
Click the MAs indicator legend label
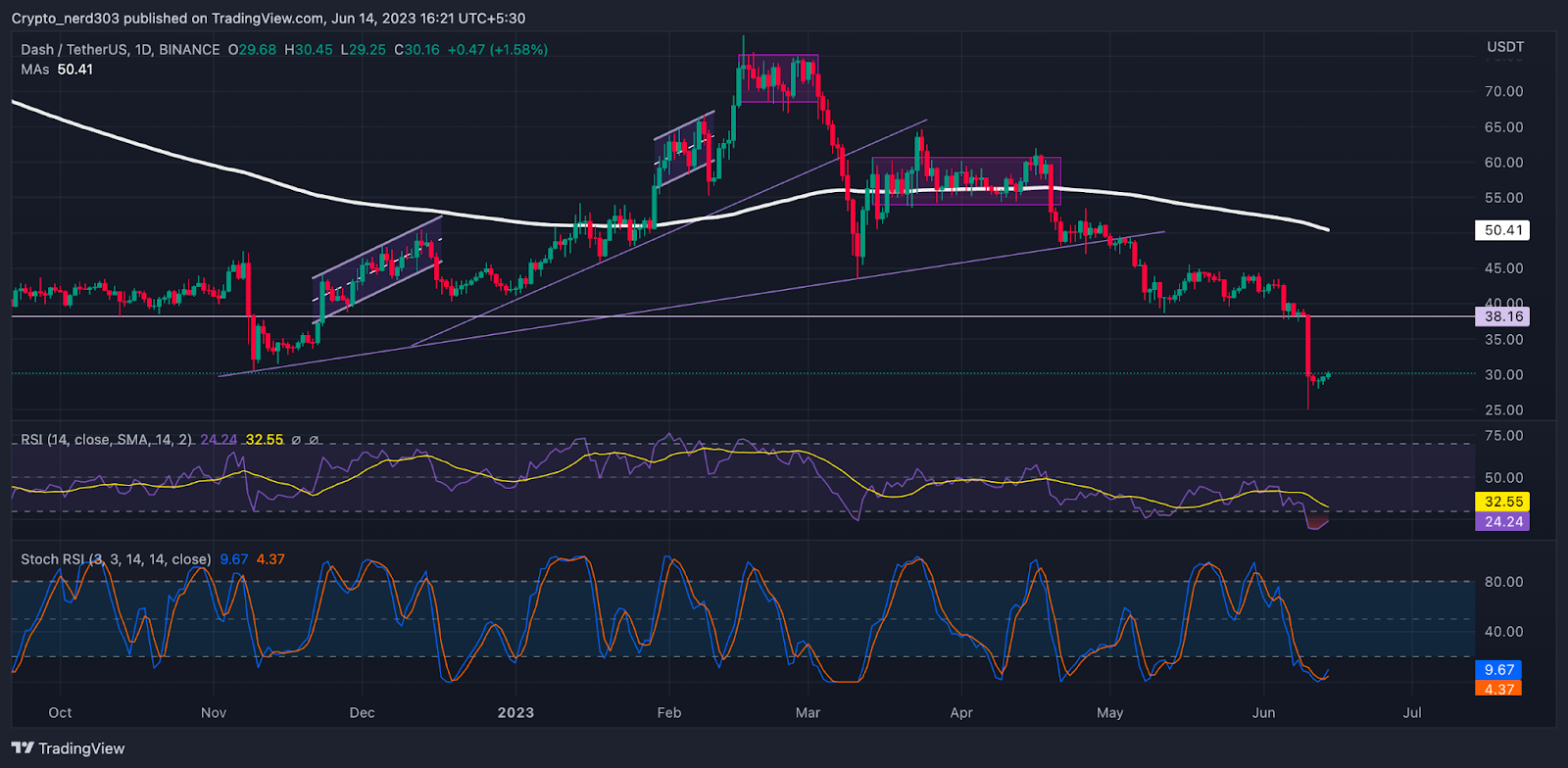click(35, 70)
